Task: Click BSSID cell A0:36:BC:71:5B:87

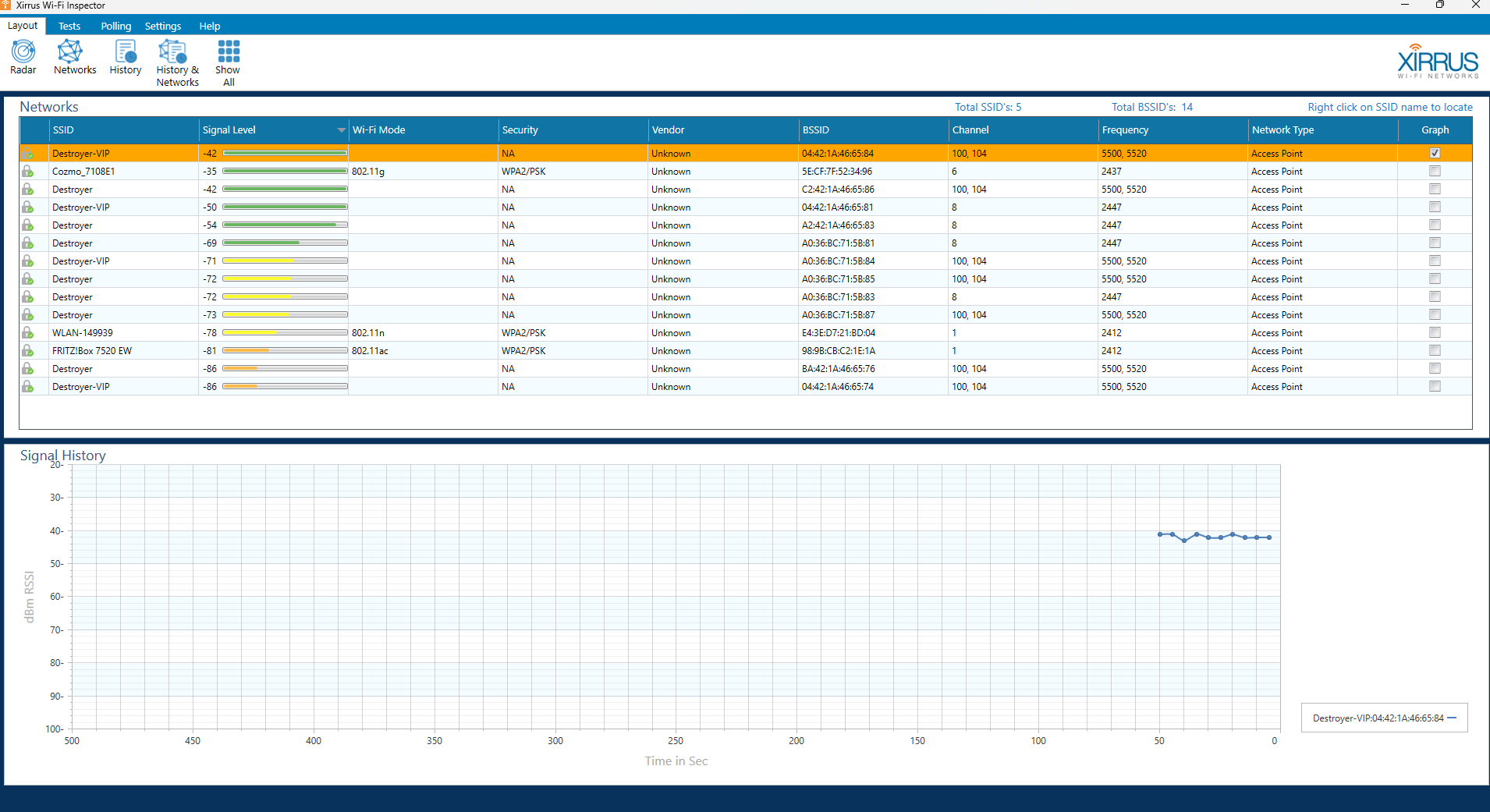Action: (x=873, y=314)
